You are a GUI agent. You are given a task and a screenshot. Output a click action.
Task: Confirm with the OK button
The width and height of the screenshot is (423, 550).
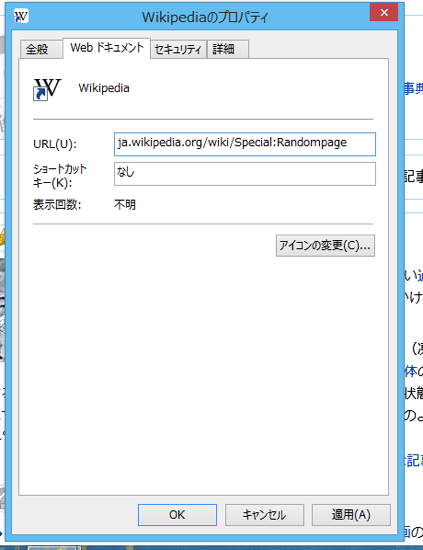tap(177, 515)
